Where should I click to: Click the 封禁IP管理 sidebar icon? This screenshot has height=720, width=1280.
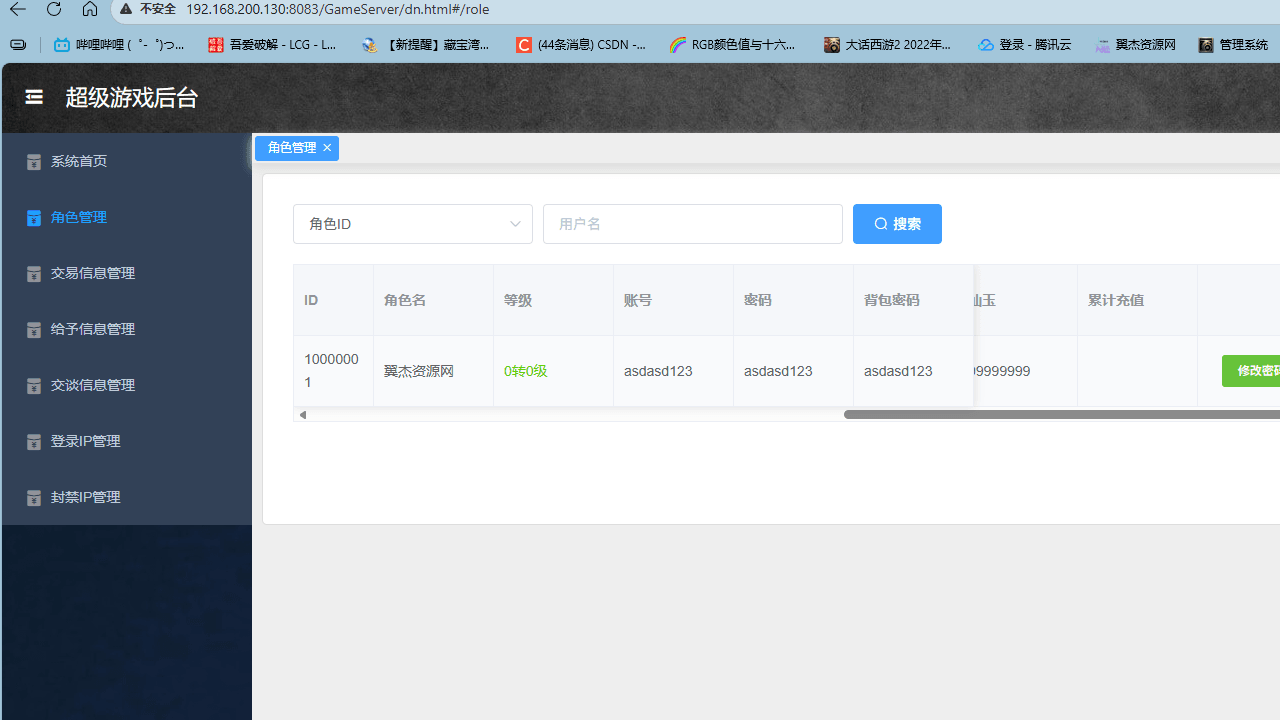[33, 497]
